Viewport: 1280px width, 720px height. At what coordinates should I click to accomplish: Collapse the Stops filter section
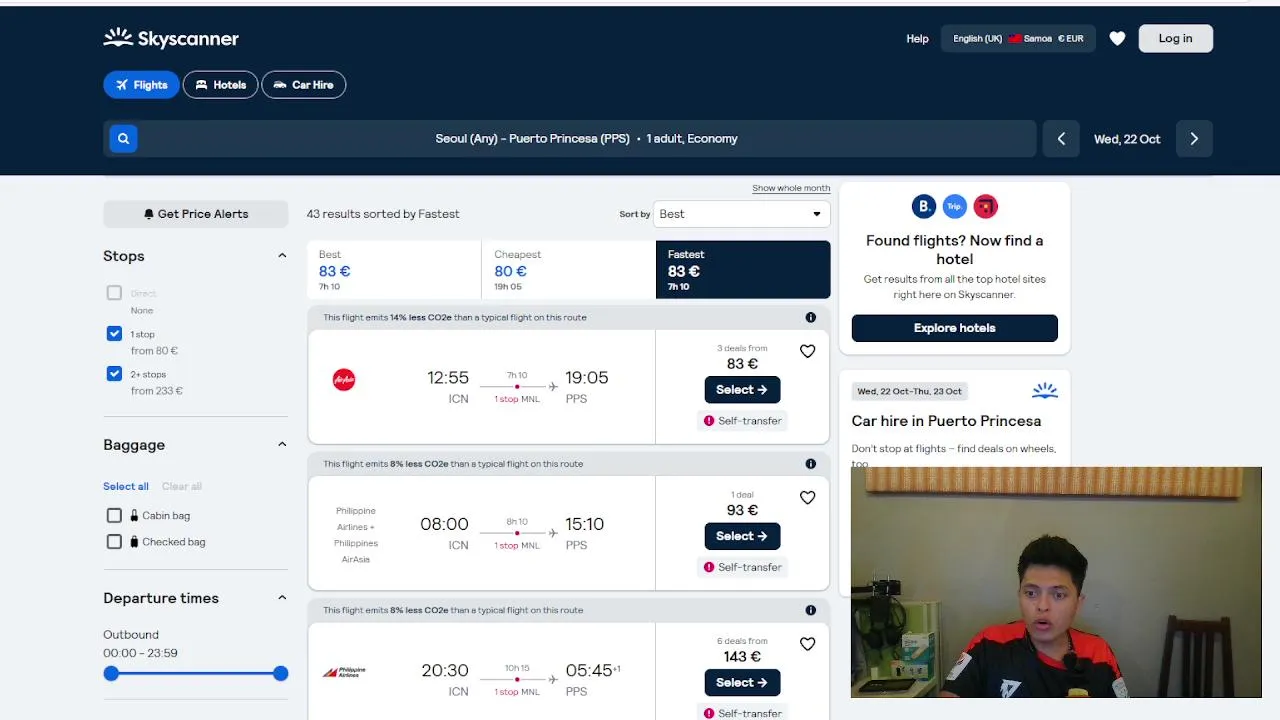(x=281, y=256)
